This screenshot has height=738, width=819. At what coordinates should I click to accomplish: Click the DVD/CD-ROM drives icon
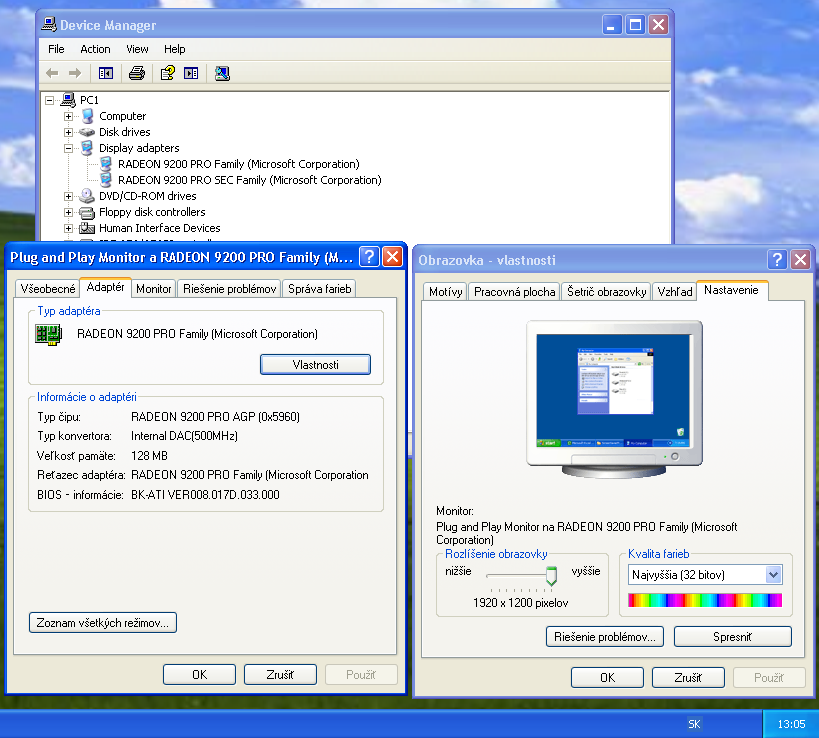[x=87, y=196]
